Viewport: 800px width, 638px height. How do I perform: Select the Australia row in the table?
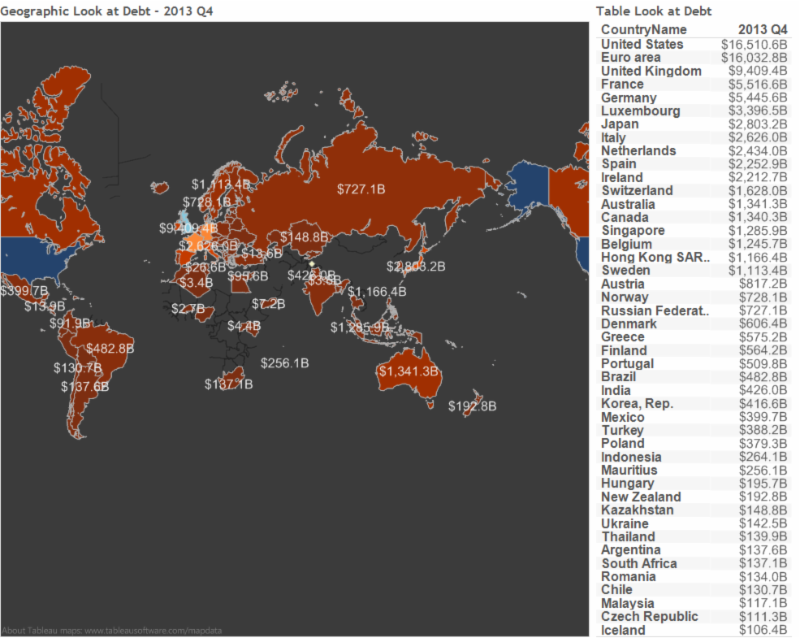click(x=694, y=204)
